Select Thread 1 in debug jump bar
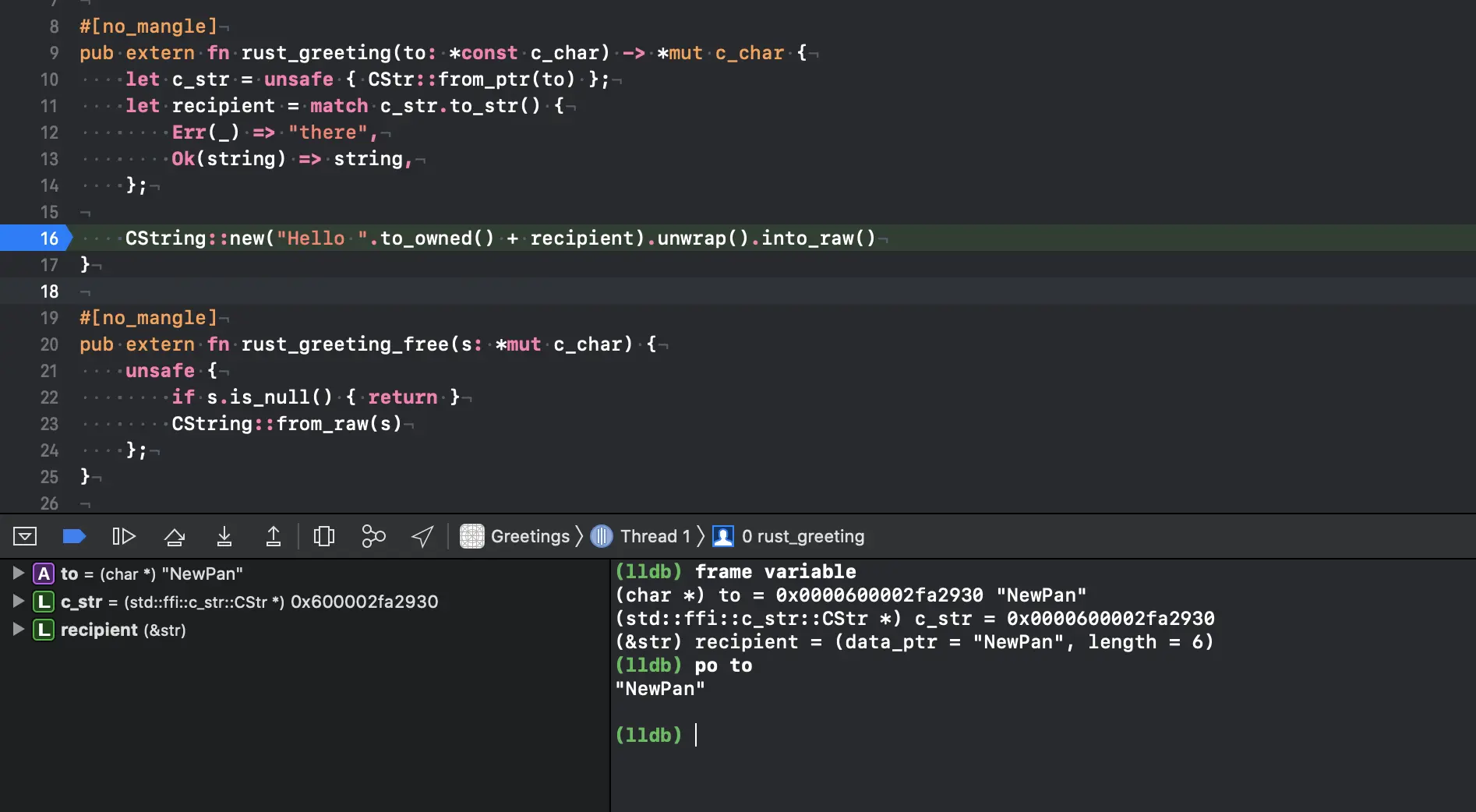 pos(641,536)
